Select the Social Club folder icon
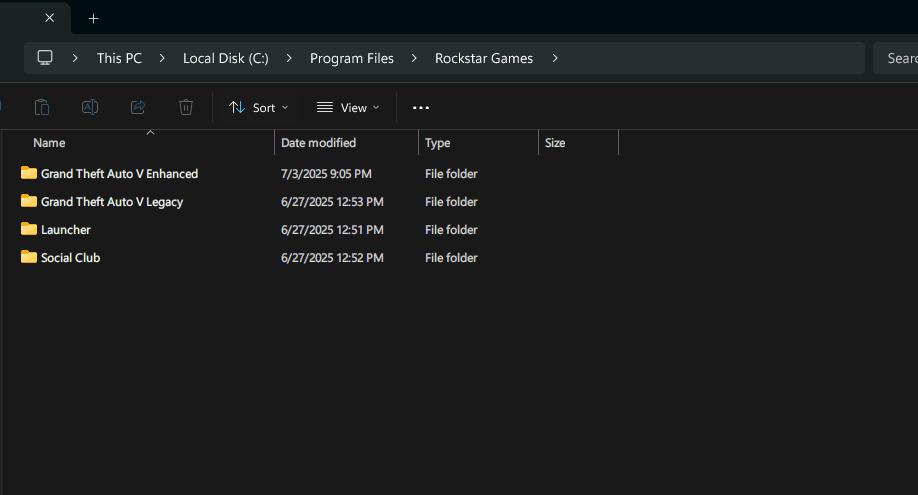Viewport: 918px width, 495px height. click(x=28, y=258)
